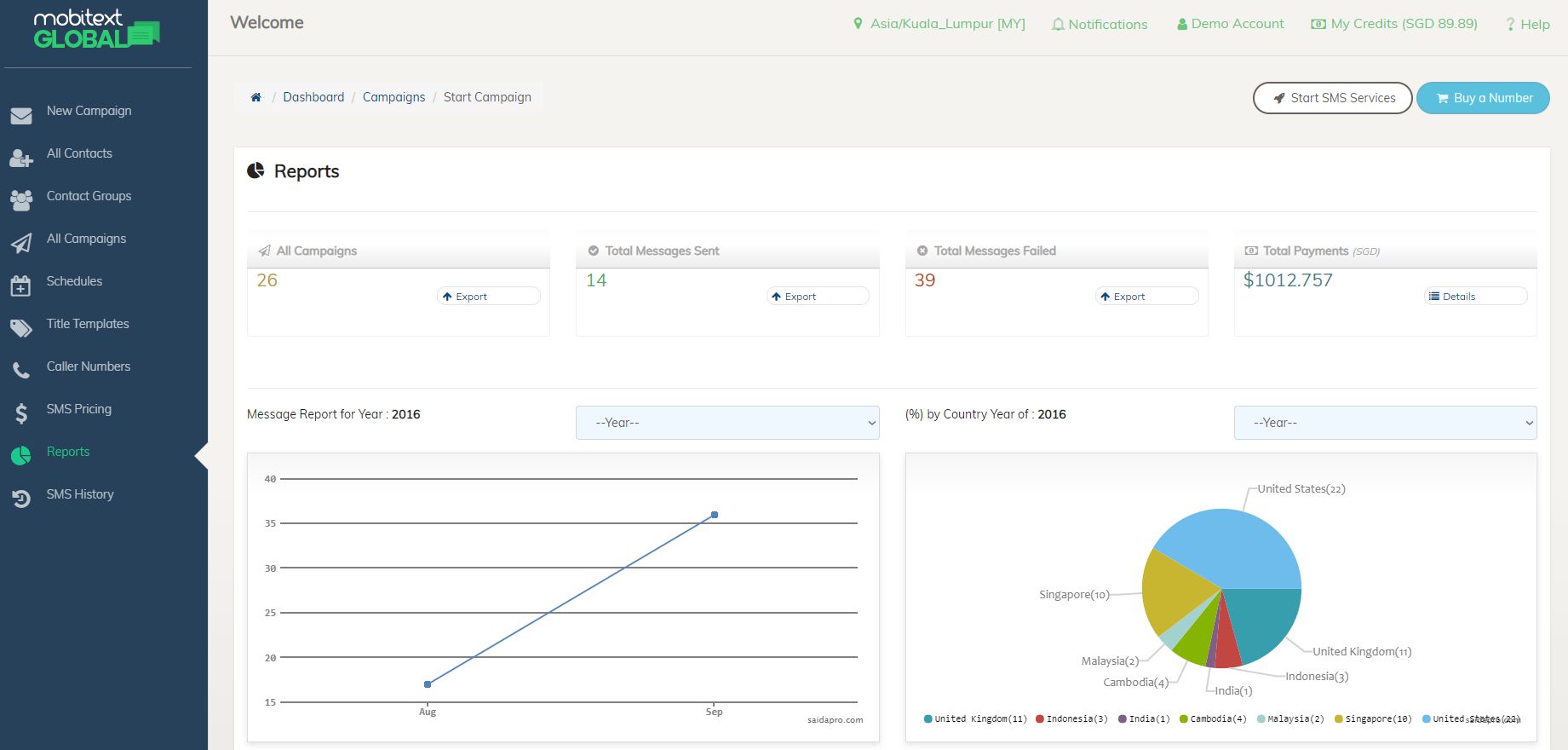1568x750 pixels.
Task: Click the All Contacts person icon
Action: [x=21, y=159]
